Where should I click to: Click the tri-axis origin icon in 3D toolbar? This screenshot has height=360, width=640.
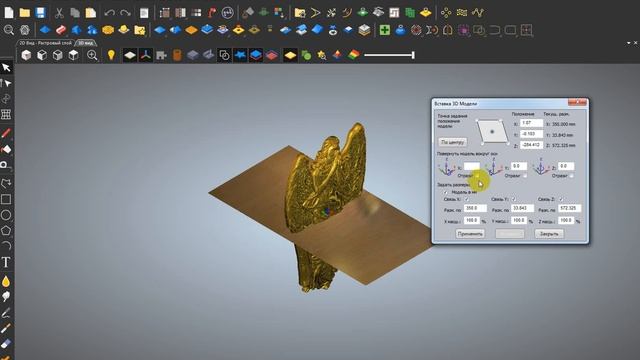146,55
